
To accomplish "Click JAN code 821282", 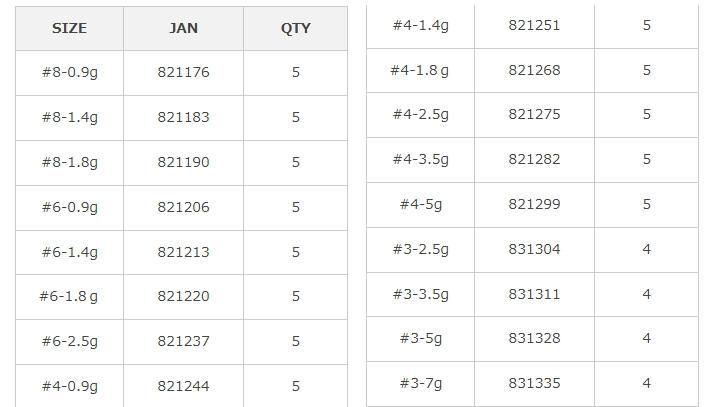I will pos(534,159).
